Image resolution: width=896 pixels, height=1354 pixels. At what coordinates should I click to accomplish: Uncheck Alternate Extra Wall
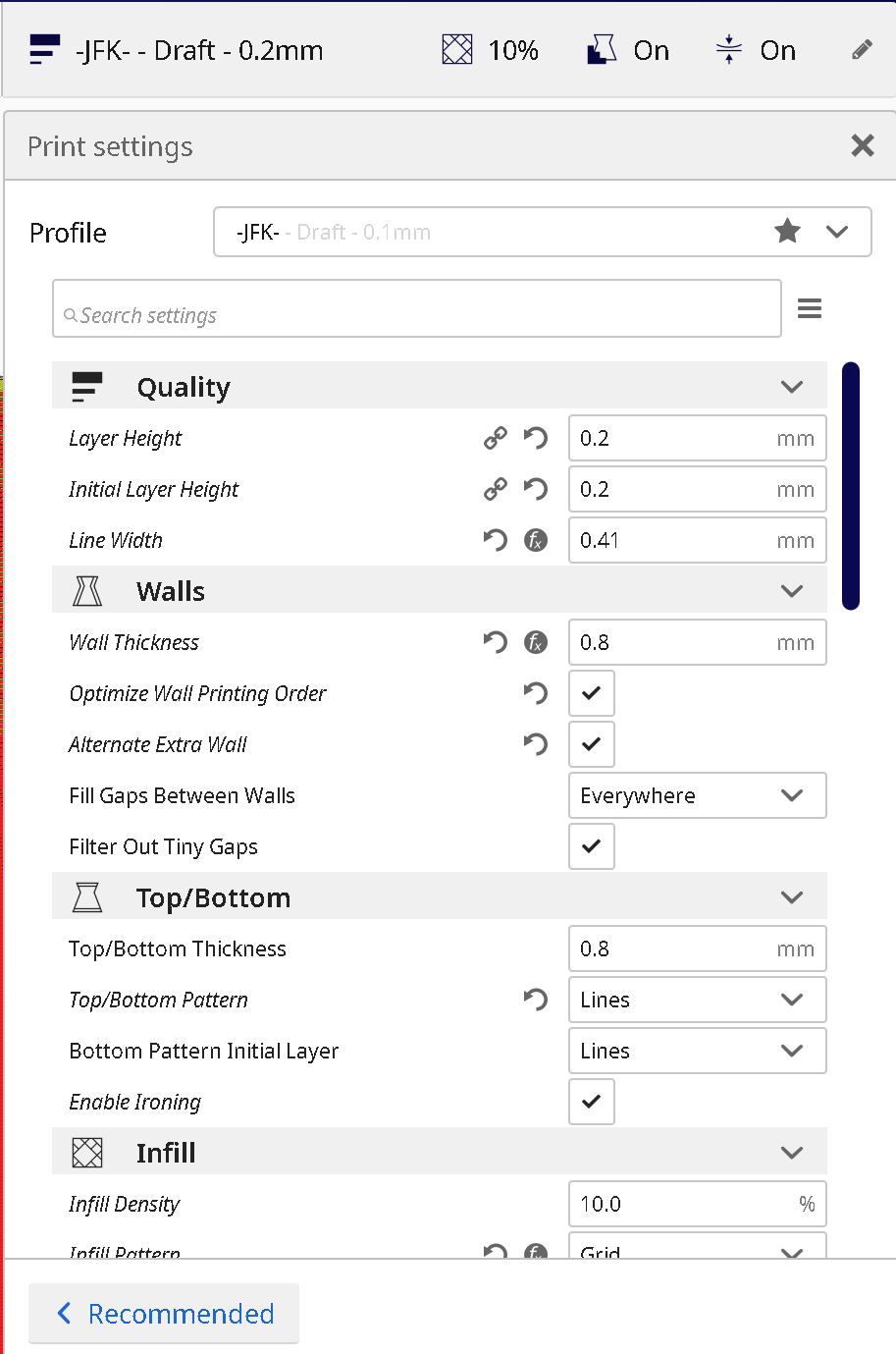point(592,744)
